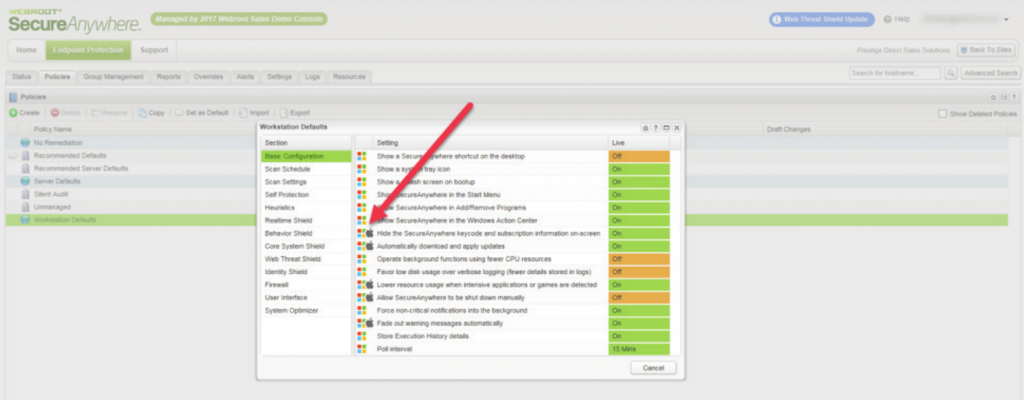
Task: Enable the Show Deleted Policies checkbox
Action: [942, 114]
